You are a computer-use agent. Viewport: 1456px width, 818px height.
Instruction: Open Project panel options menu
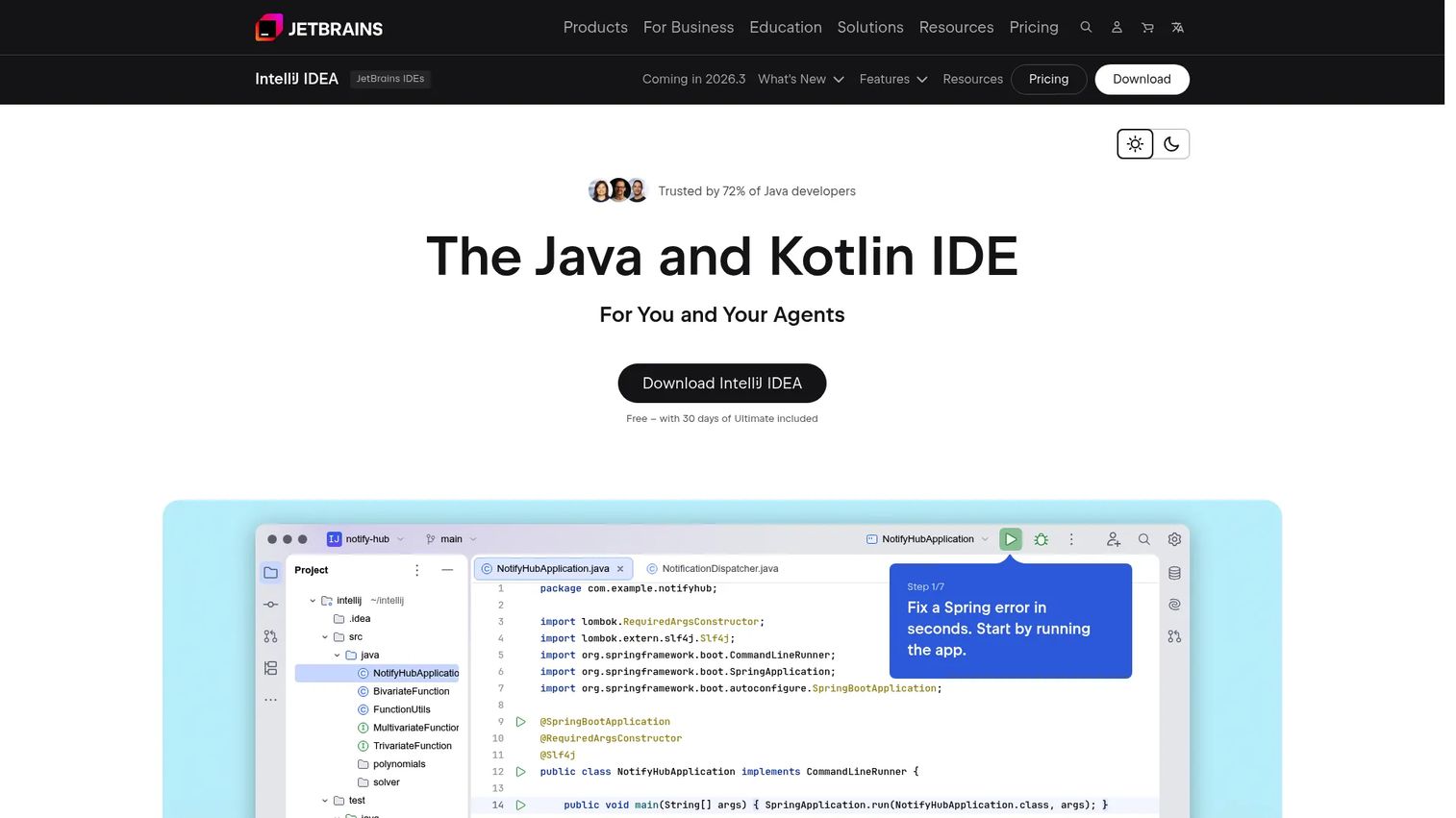pyautogui.click(x=416, y=570)
